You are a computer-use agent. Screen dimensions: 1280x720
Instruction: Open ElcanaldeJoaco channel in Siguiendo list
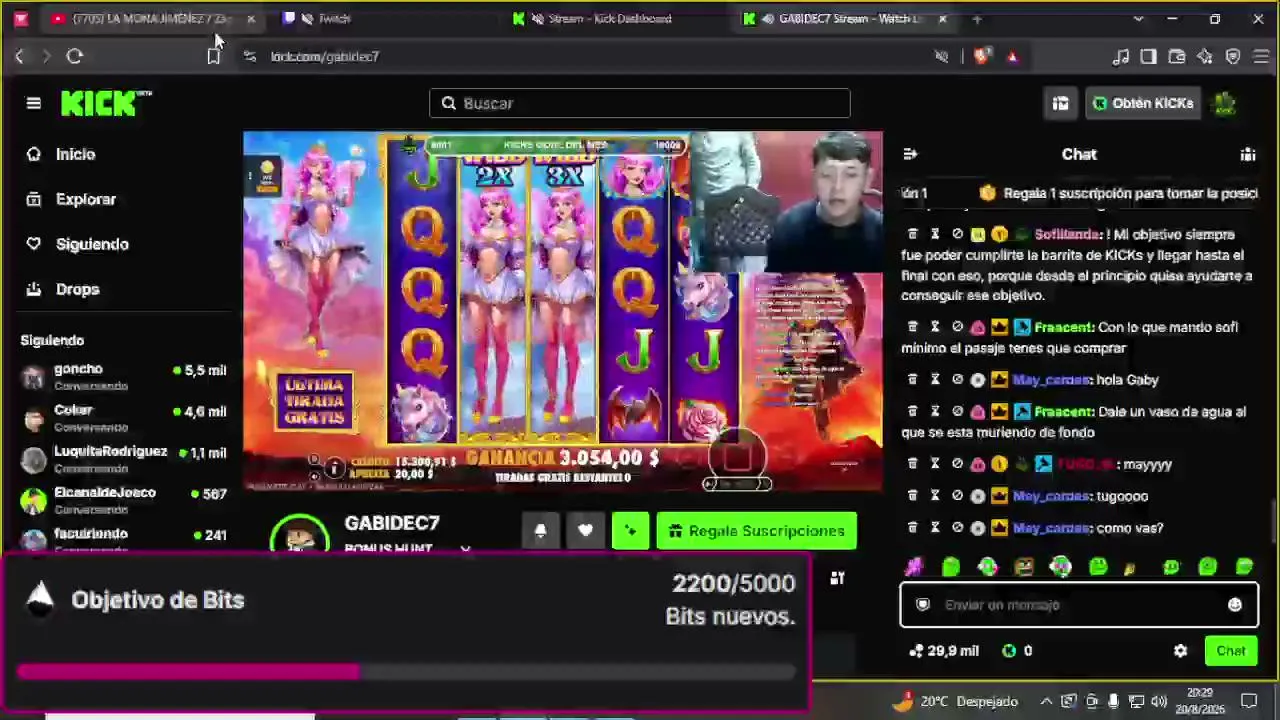[x=124, y=500]
